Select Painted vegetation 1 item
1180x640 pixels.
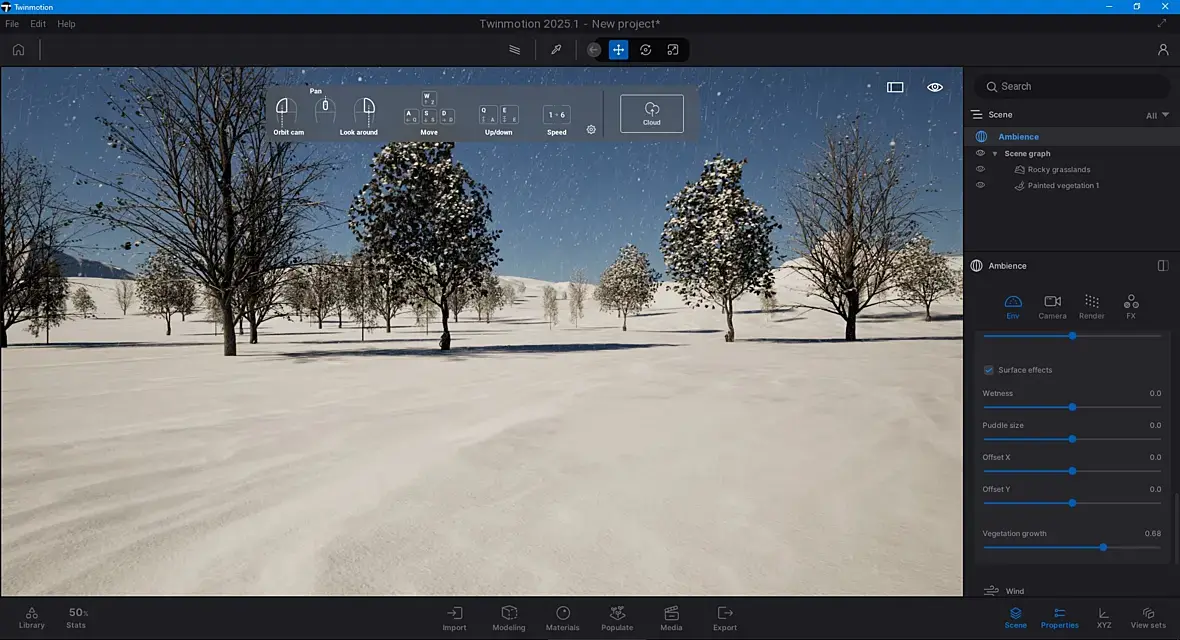point(1063,185)
